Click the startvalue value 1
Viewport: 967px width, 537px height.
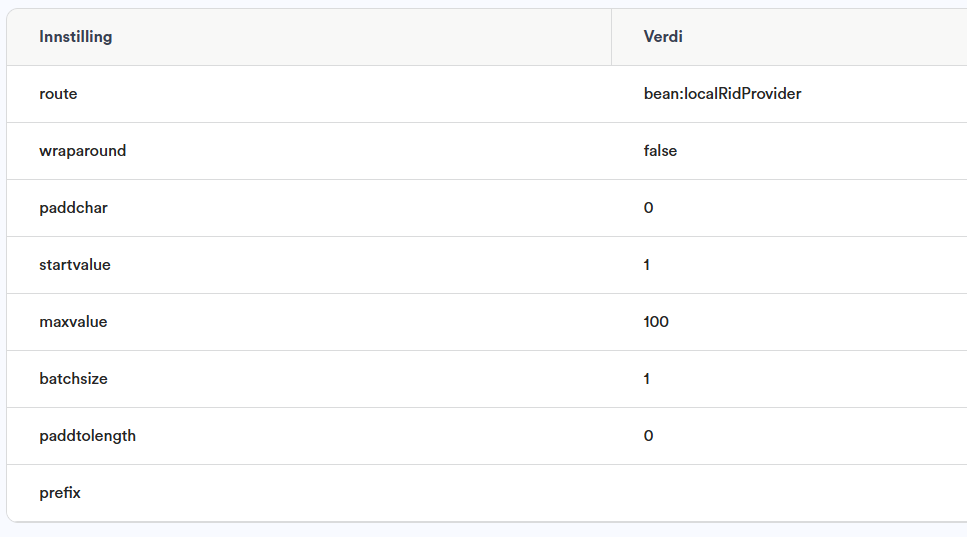pyautogui.click(x=647, y=265)
